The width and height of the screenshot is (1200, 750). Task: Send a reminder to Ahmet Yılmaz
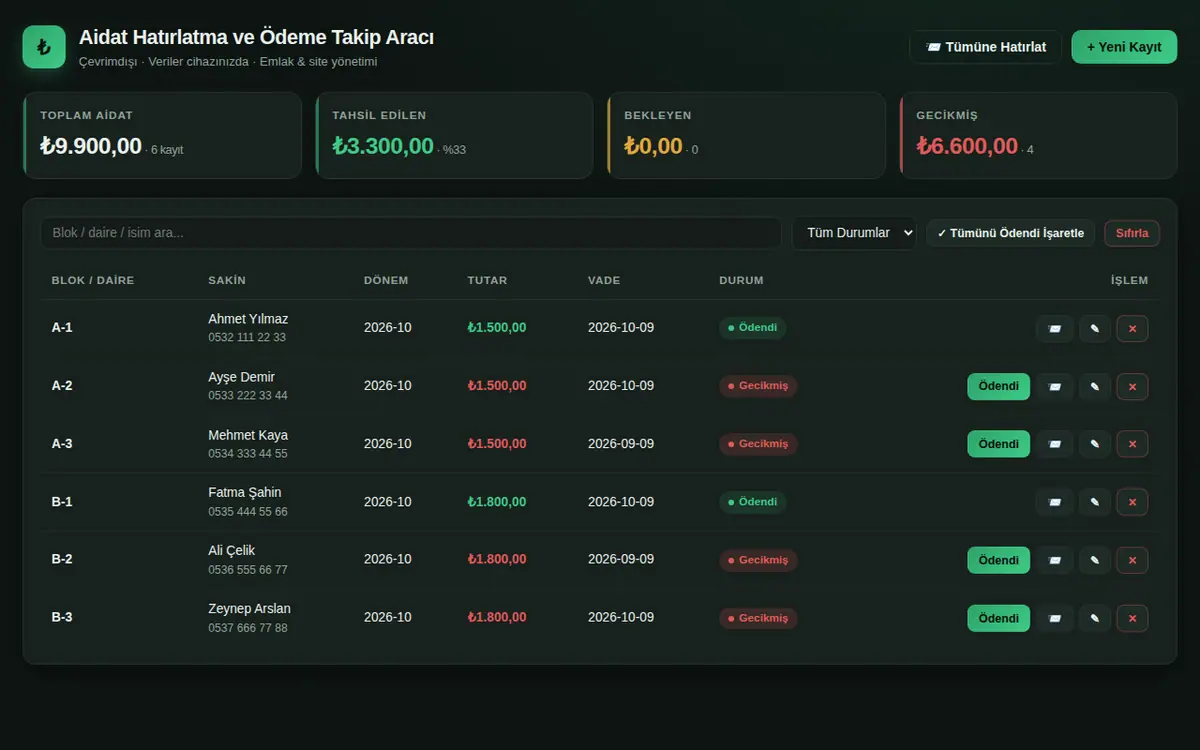pyautogui.click(x=1055, y=329)
